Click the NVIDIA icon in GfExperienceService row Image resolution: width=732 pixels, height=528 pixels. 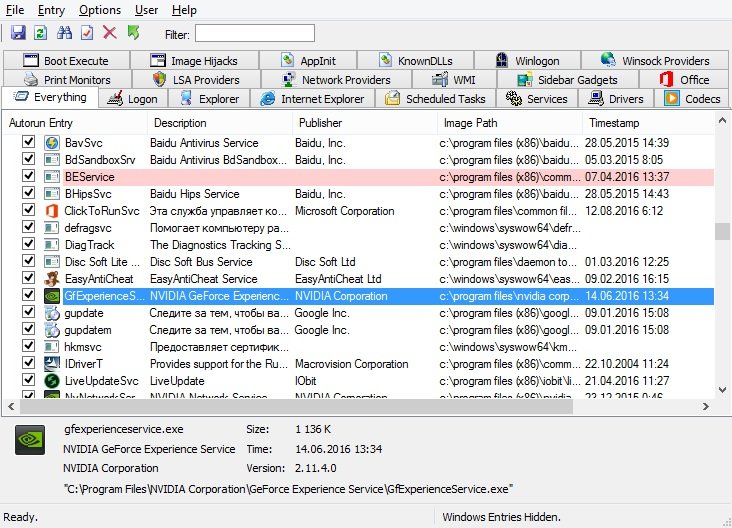click(x=52, y=296)
